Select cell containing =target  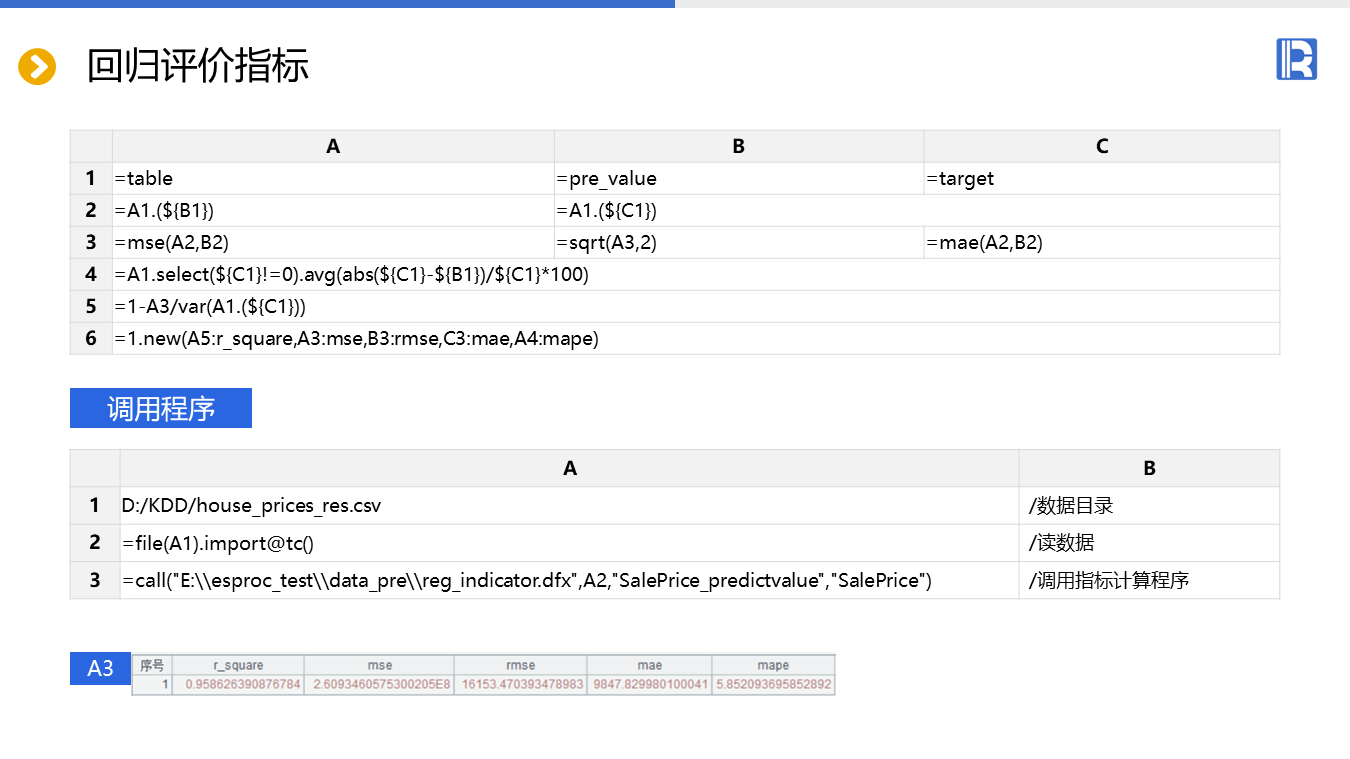click(x=1102, y=179)
